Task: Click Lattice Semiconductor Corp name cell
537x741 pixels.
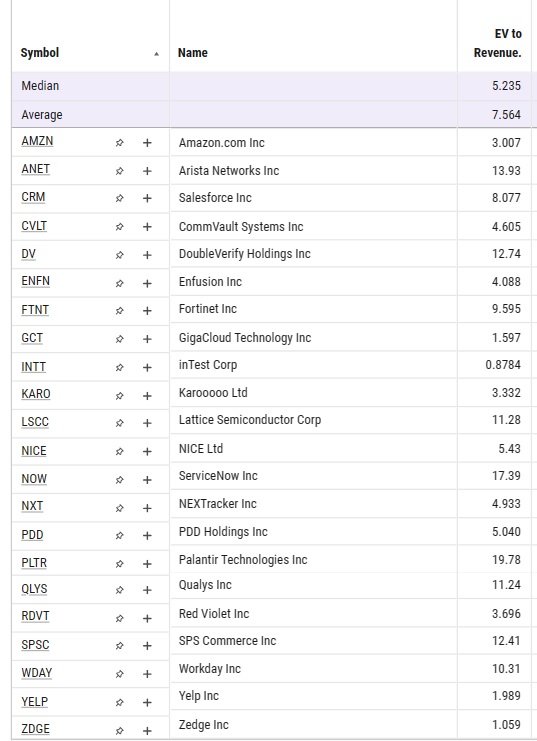Action: pos(250,420)
